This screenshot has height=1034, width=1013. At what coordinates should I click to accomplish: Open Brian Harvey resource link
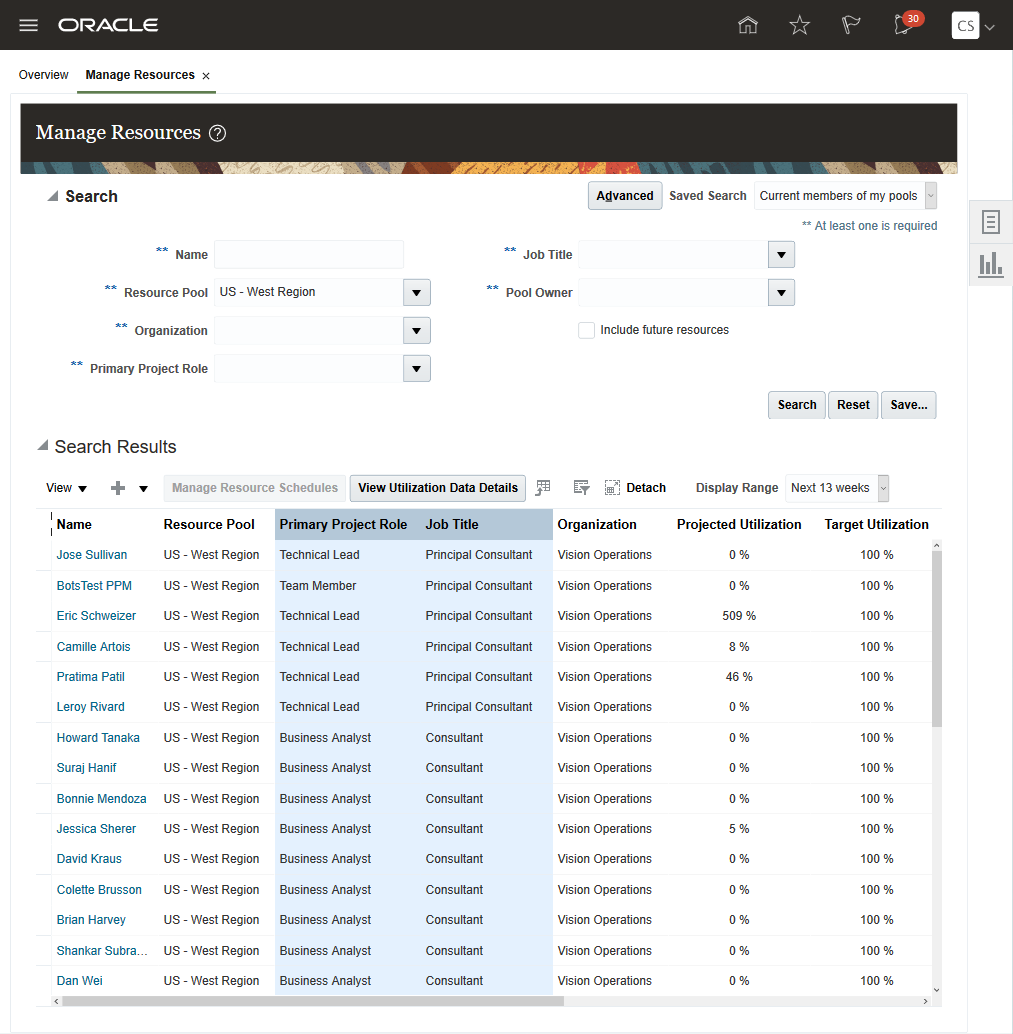(91, 920)
